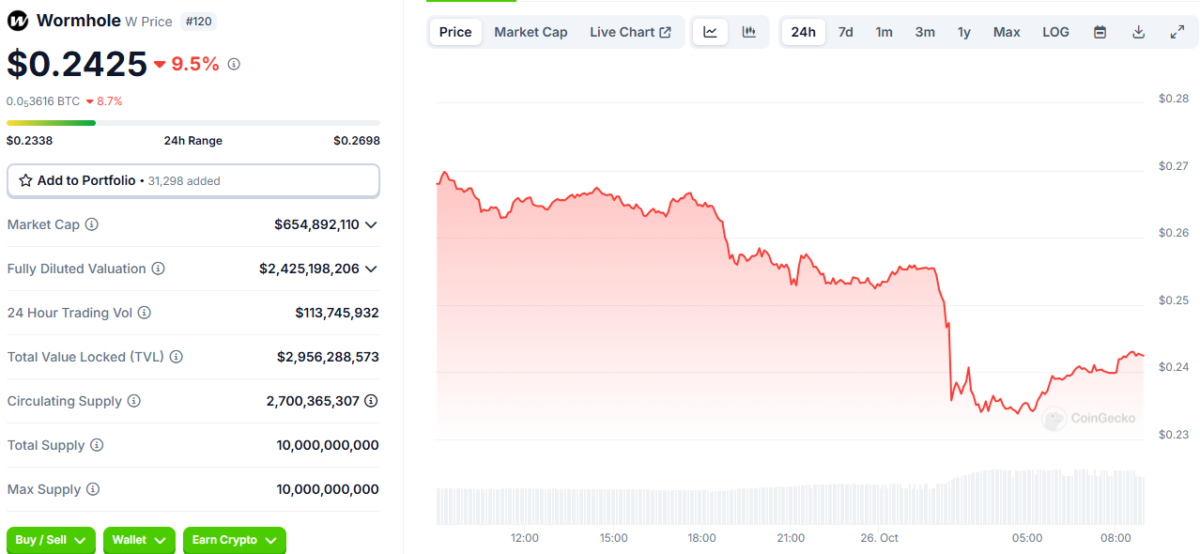The height and width of the screenshot is (554, 1200).
Task: Select the Price tab
Action: point(455,32)
